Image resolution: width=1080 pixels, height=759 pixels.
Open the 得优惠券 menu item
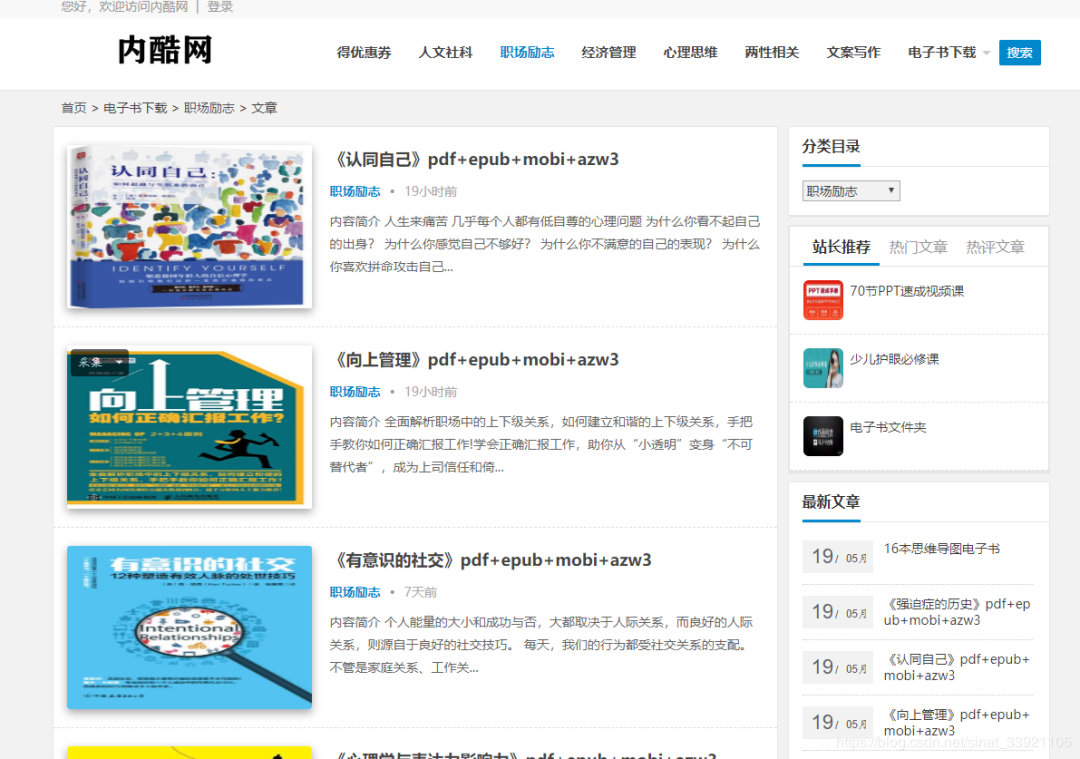tap(364, 52)
